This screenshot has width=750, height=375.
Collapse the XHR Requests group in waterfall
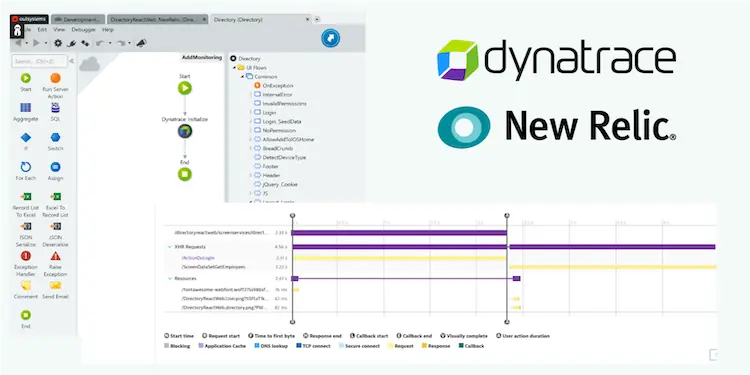(x=169, y=247)
